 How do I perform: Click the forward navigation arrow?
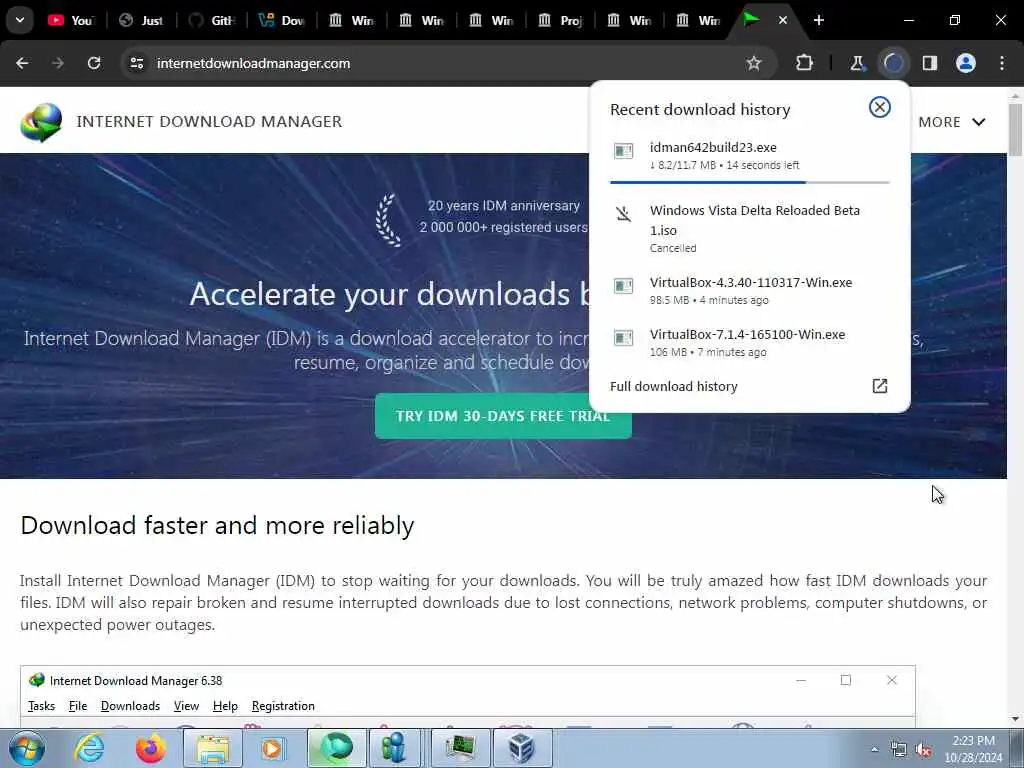(58, 63)
